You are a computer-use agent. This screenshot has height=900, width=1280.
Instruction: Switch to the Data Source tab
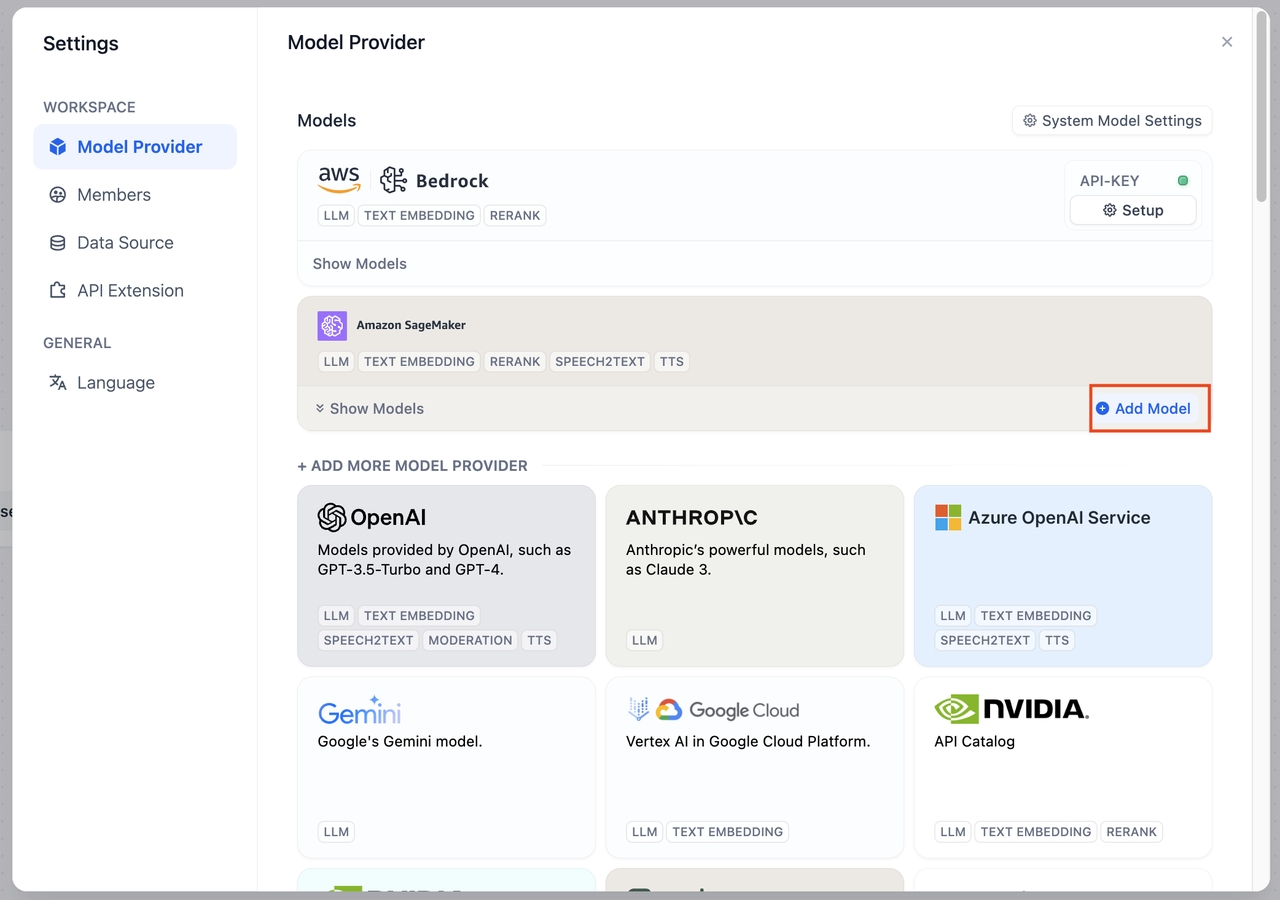[125, 243]
